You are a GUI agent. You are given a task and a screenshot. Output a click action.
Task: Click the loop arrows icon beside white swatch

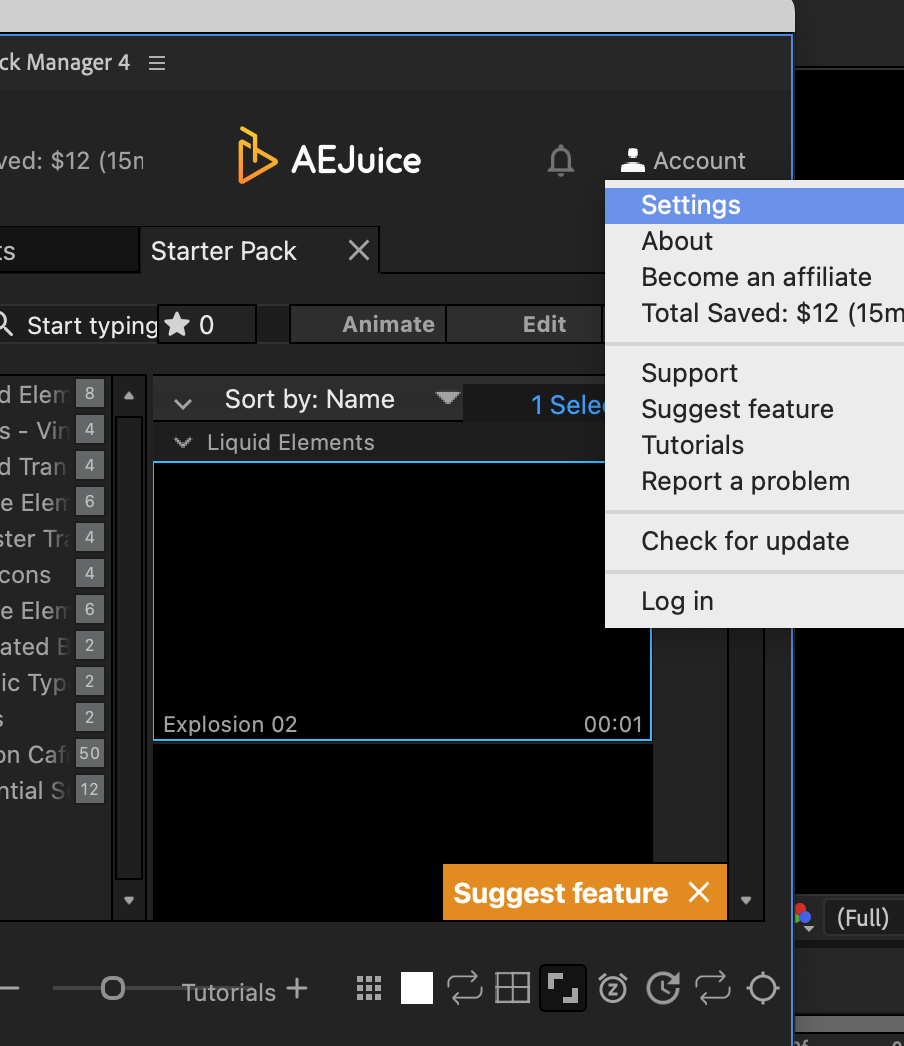coord(464,988)
